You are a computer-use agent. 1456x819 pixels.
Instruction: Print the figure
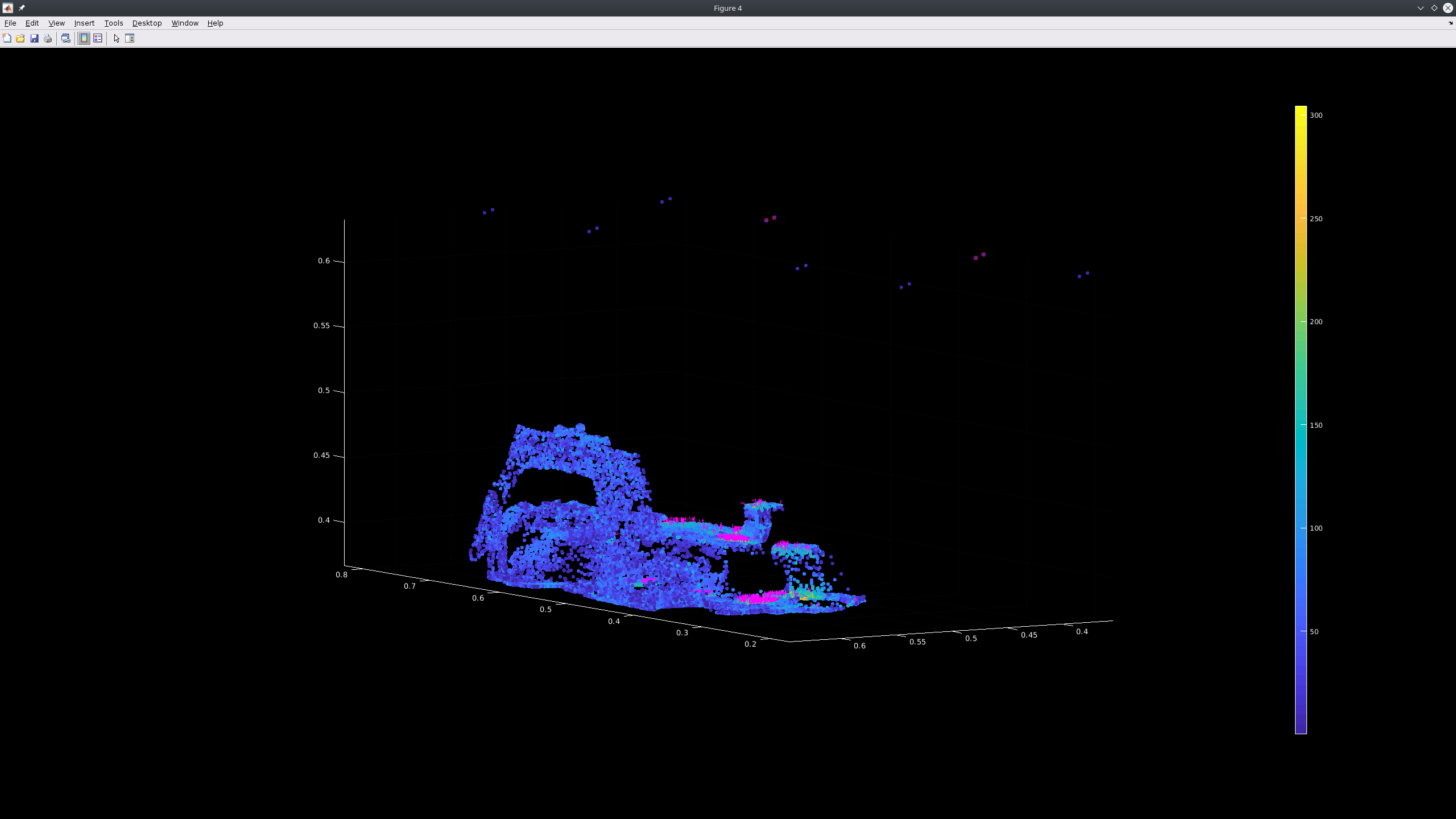pyautogui.click(x=48, y=38)
